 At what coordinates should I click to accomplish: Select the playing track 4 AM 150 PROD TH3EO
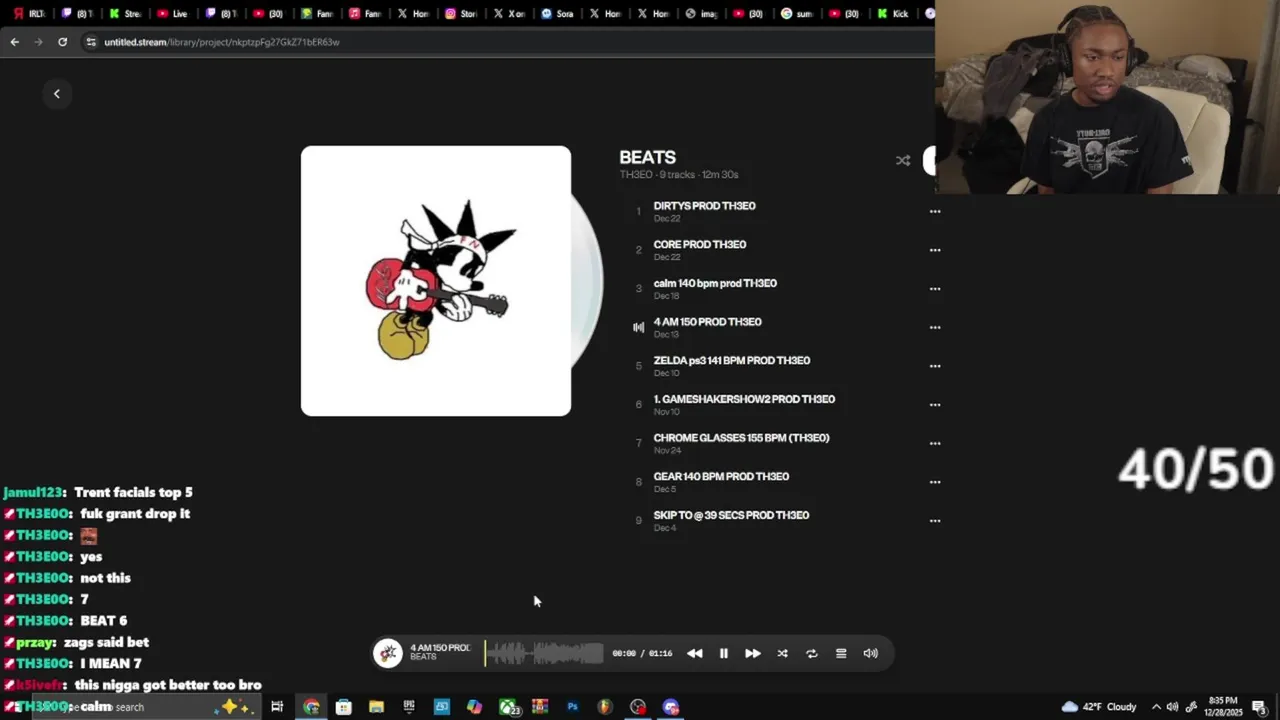point(708,322)
